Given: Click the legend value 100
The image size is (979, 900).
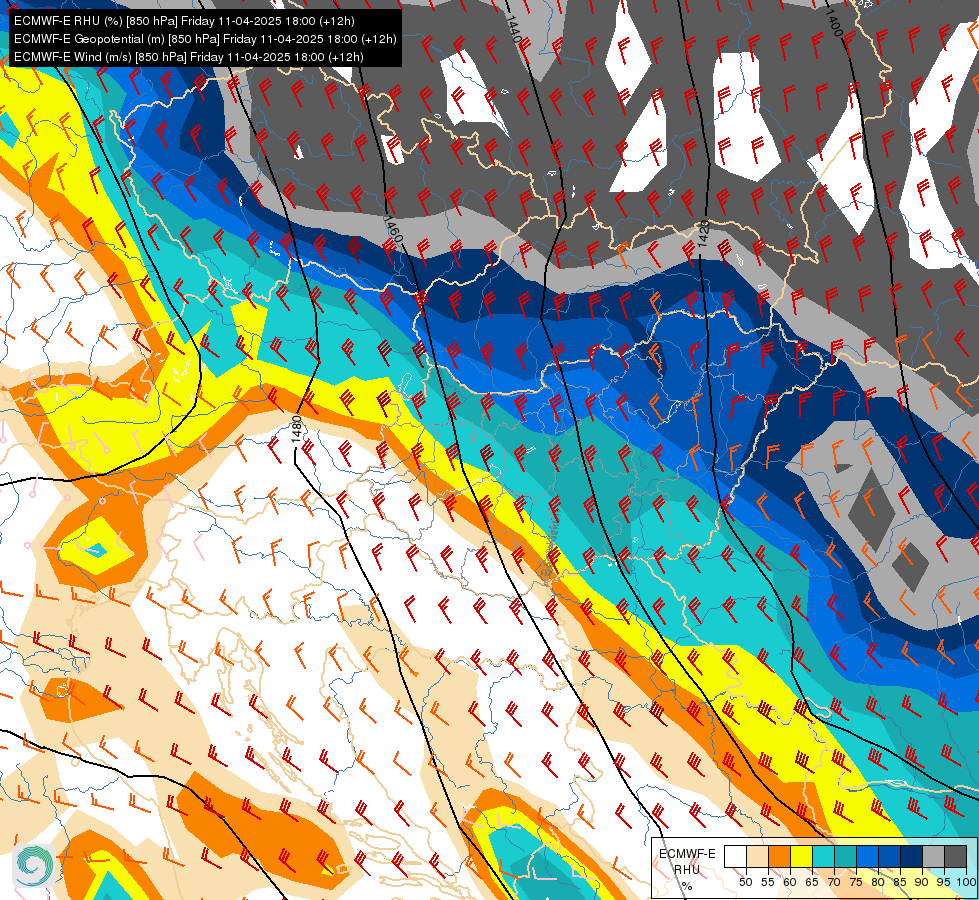Looking at the screenshot, I should coord(966,882).
